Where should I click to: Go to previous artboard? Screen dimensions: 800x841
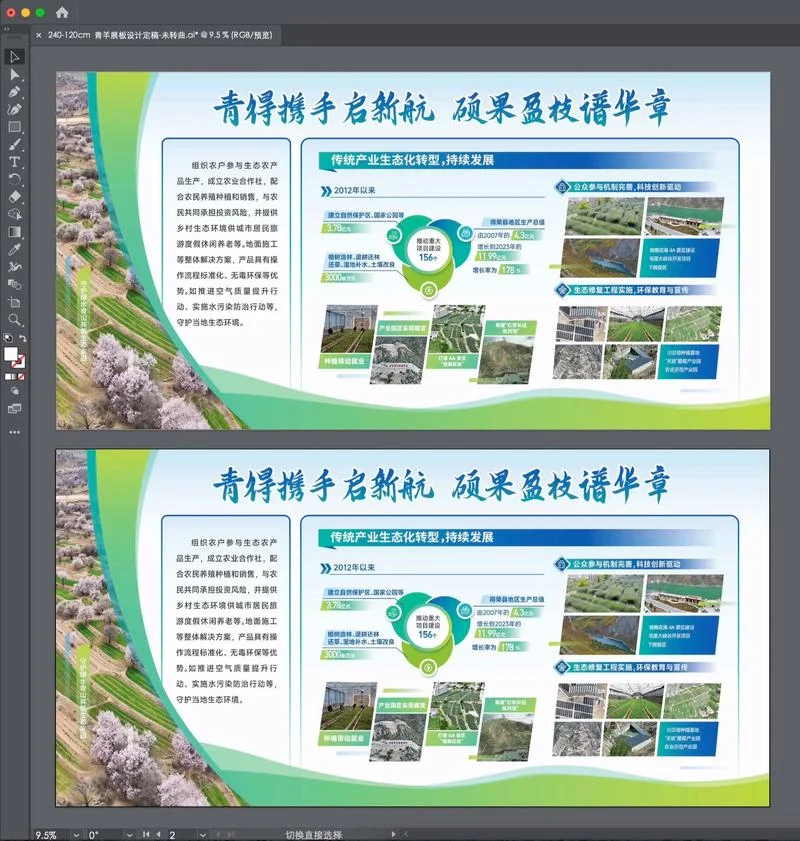point(158,835)
